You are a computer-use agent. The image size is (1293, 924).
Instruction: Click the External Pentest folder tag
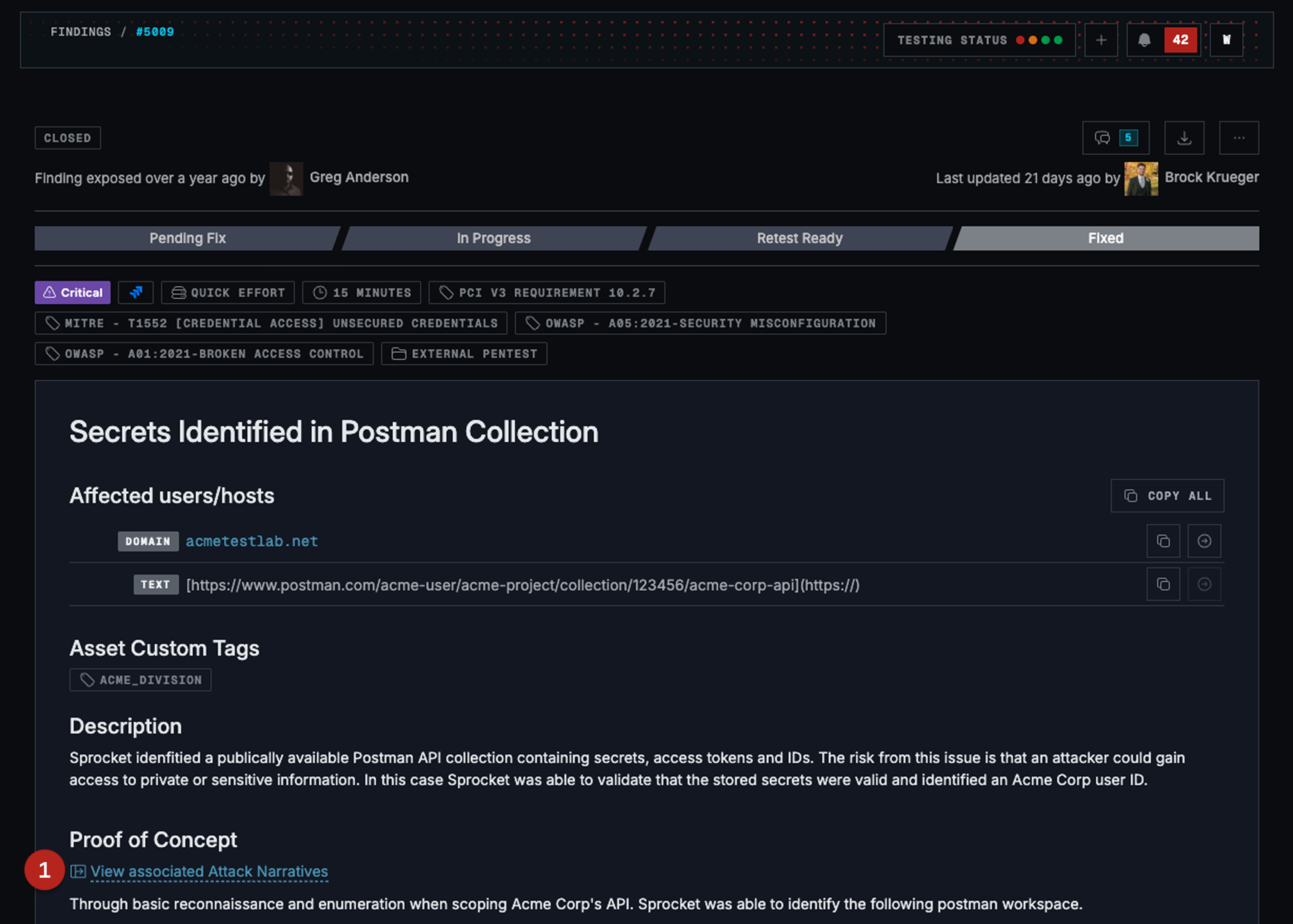coord(464,353)
